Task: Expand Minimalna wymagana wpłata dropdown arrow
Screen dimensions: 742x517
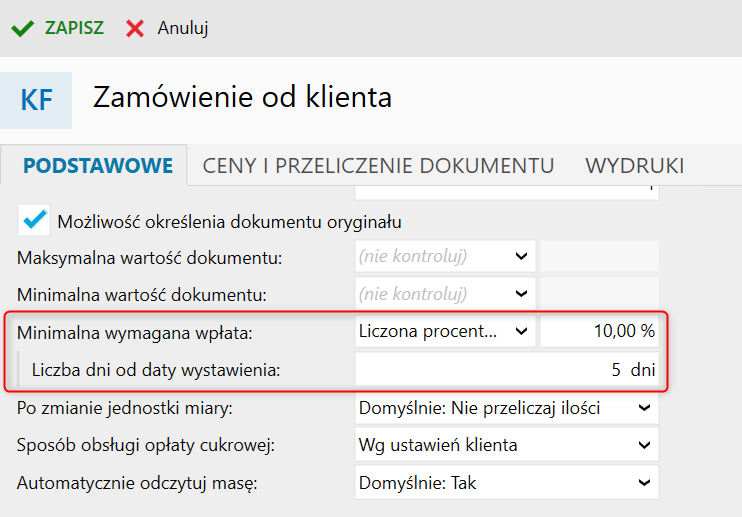Action: 521,331
